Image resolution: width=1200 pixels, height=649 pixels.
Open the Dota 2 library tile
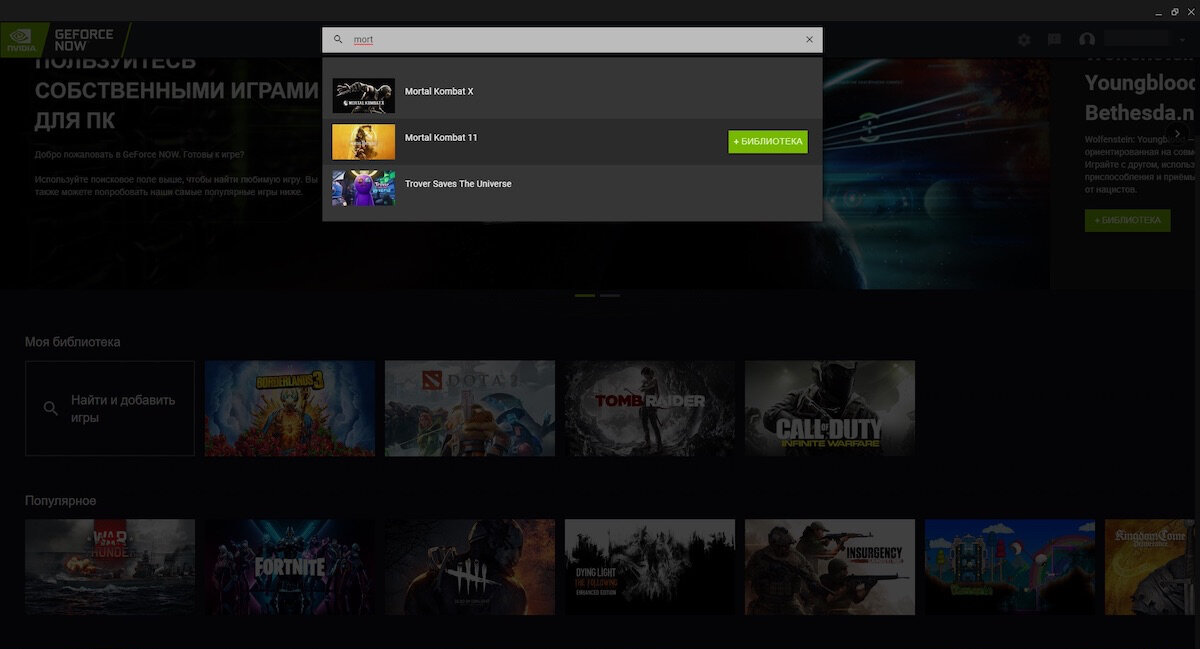tap(470, 408)
